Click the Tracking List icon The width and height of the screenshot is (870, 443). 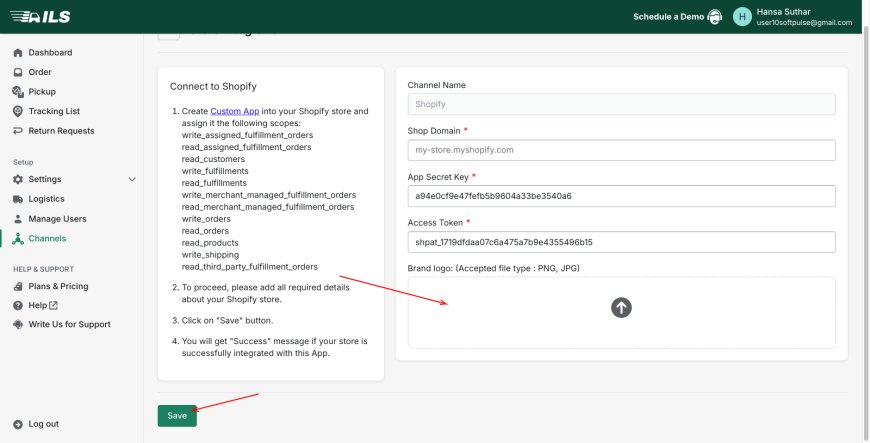(18, 111)
